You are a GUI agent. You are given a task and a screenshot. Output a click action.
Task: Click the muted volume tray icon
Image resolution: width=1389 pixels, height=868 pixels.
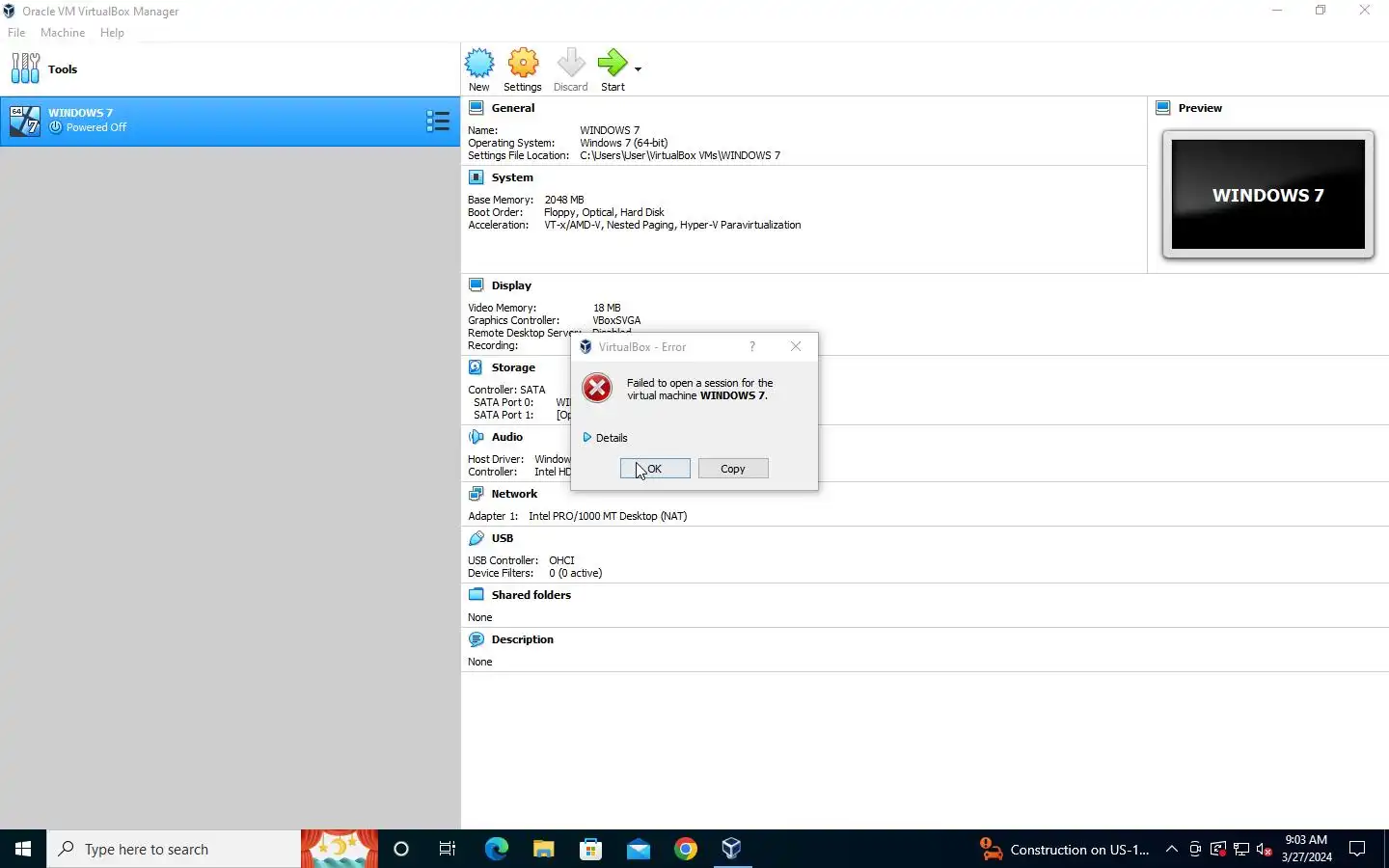coord(1265,849)
